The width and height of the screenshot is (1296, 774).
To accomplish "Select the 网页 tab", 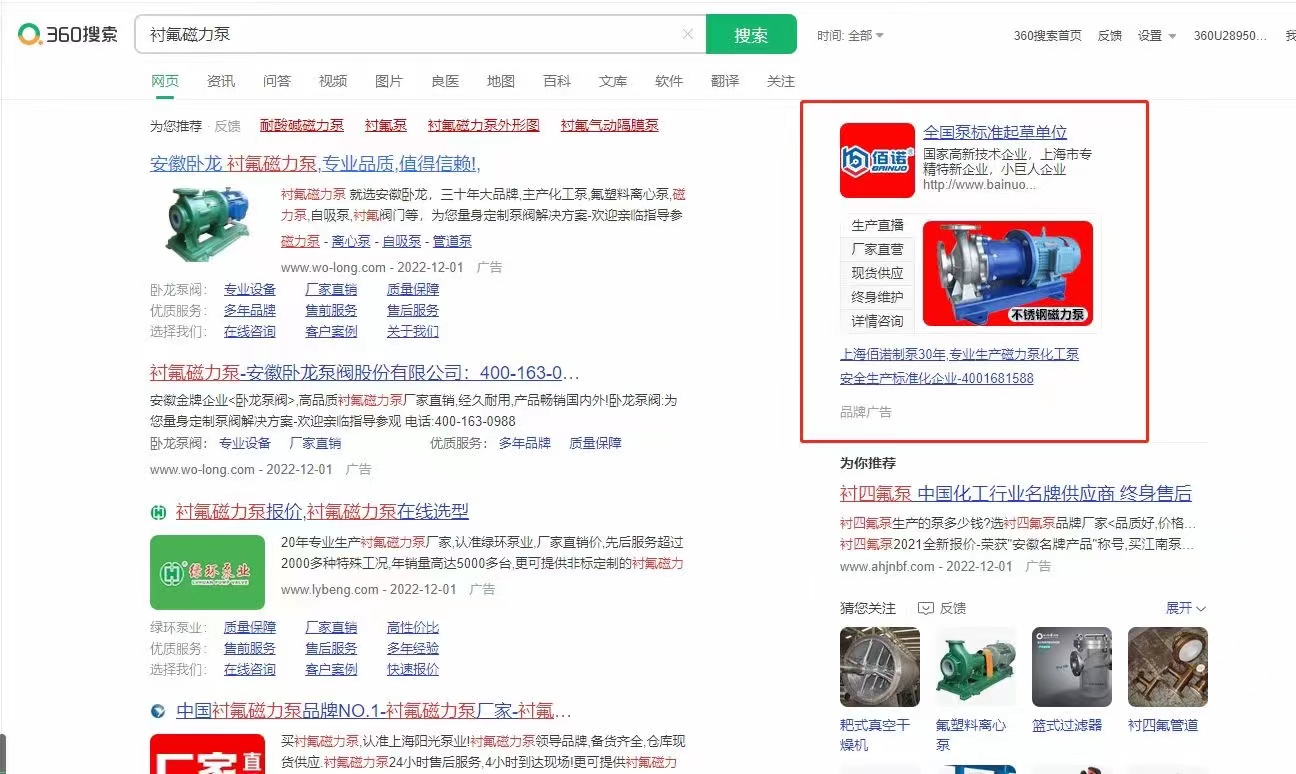I will click(x=165, y=81).
